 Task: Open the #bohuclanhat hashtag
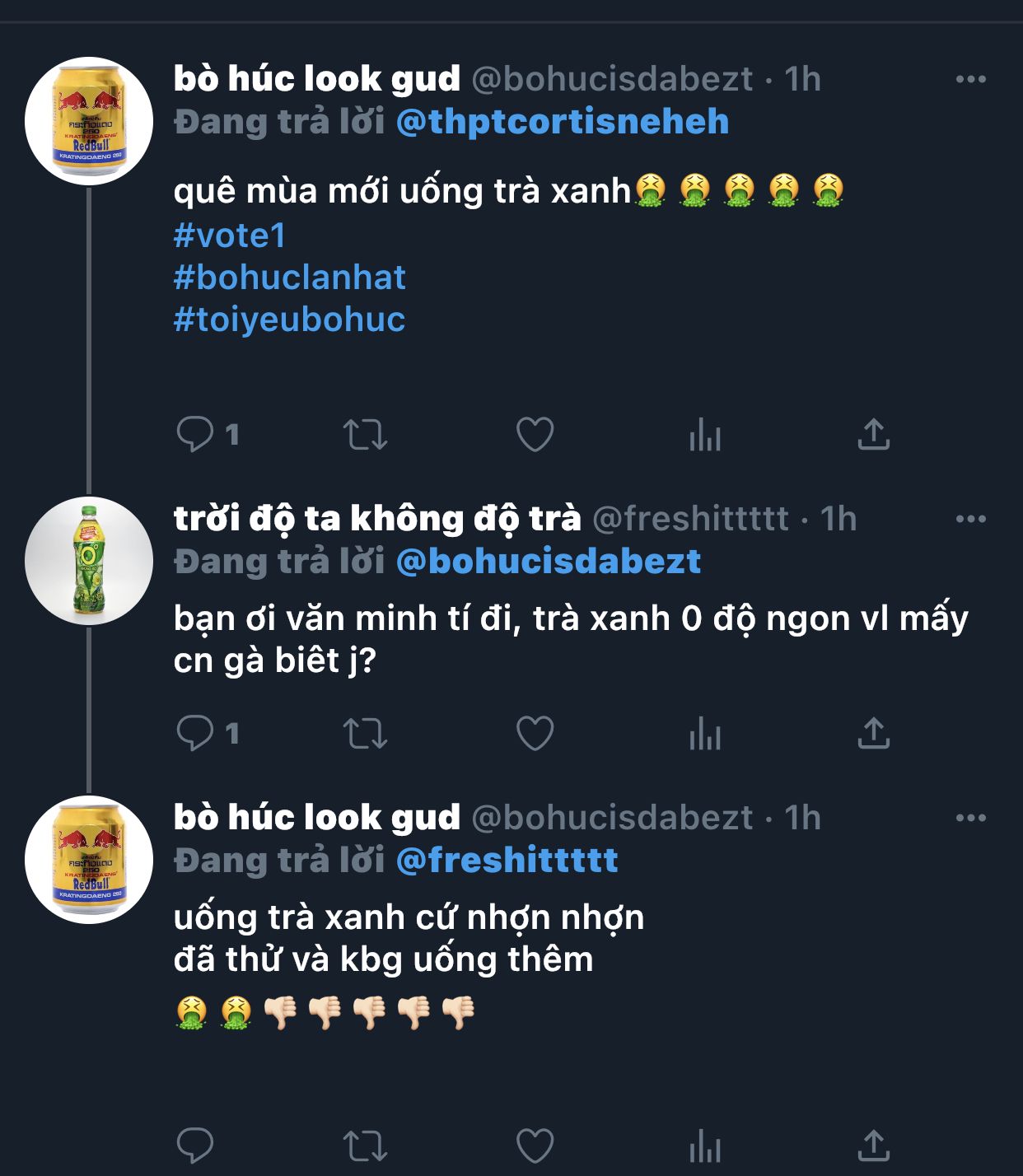point(290,278)
